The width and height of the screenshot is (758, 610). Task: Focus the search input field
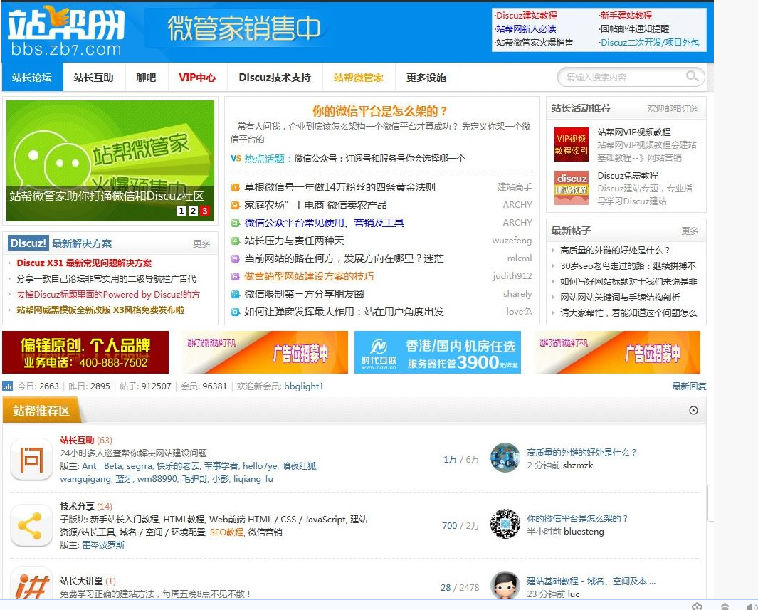(x=624, y=76)
